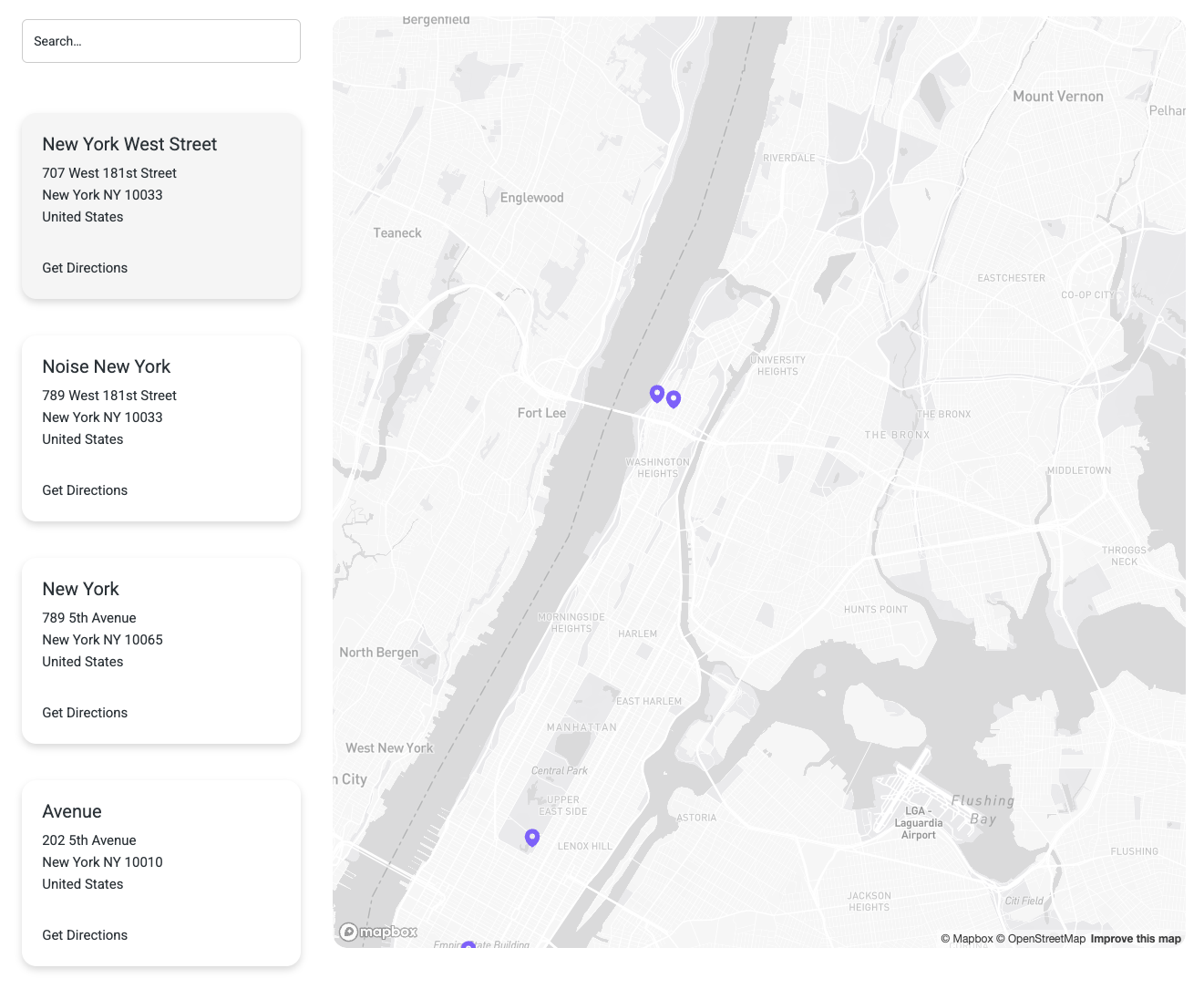Click the Mount Vernon label on the map
The image size is (1204, 989).
tap(1057, 97)
